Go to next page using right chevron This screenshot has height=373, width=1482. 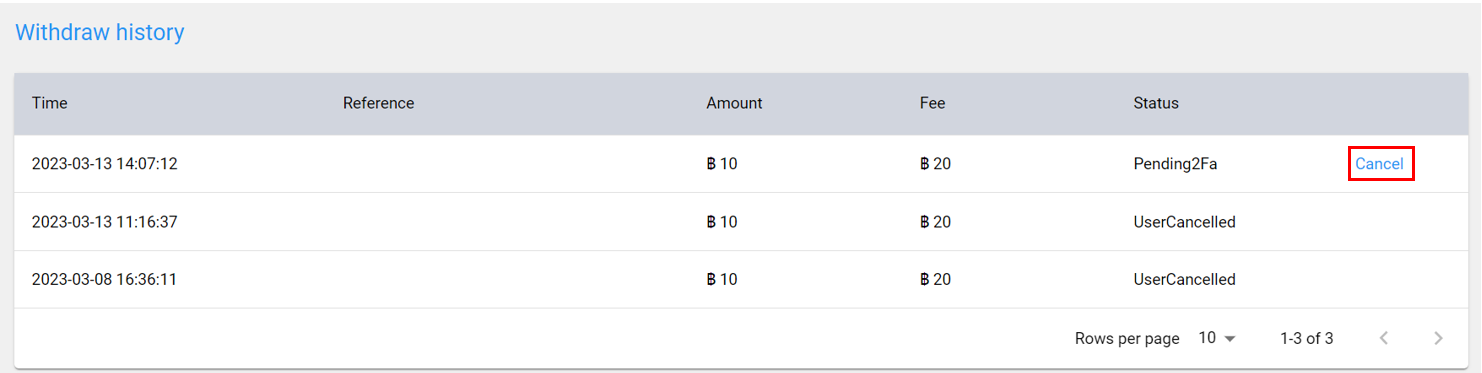[1438, 338]
